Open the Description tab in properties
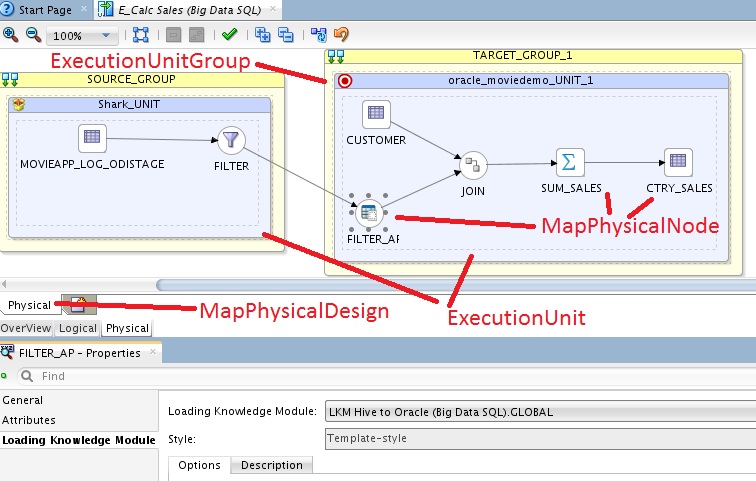Image resolution: width=756 pixels, height=481 pixels. (271, 465)
